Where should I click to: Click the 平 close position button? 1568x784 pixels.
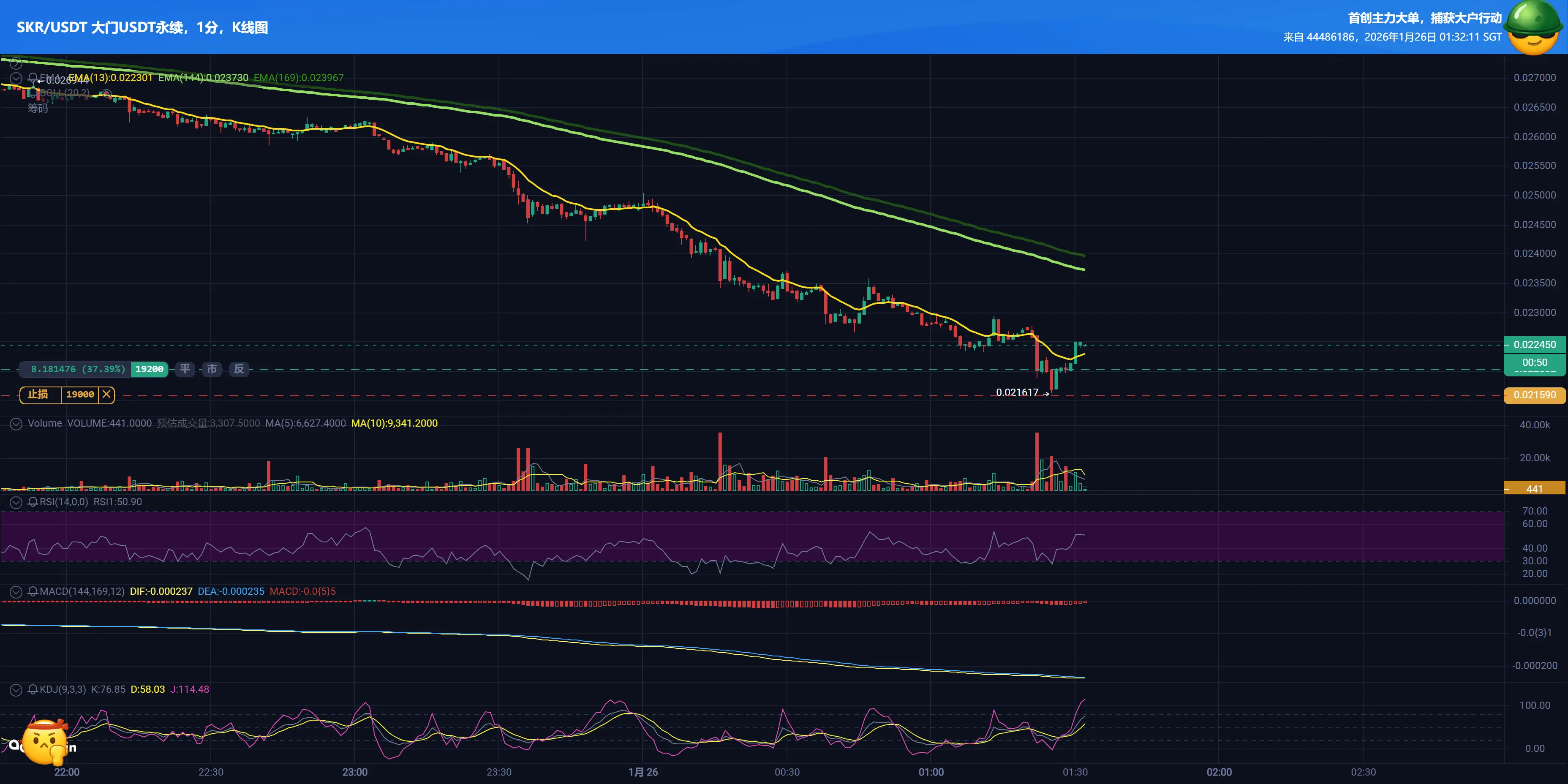tap(185, 369)
